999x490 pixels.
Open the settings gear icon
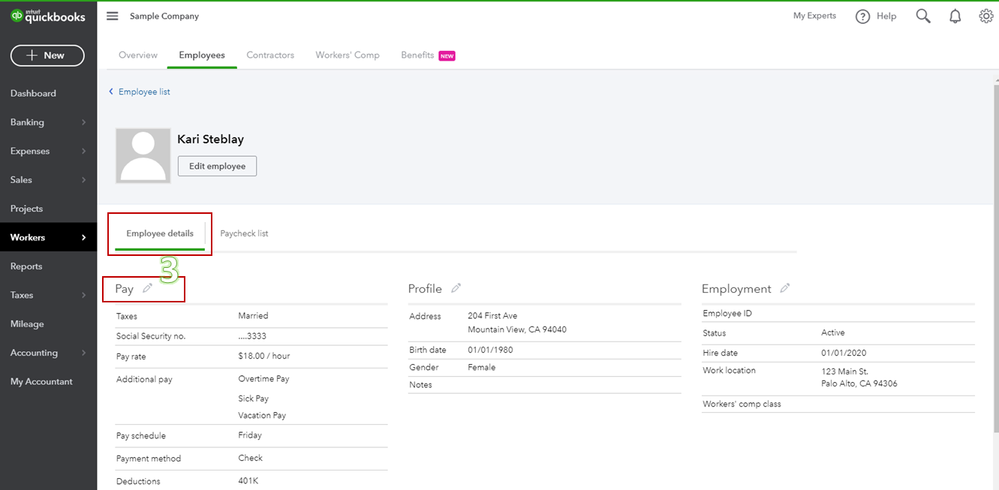click(x=986, y=17)
